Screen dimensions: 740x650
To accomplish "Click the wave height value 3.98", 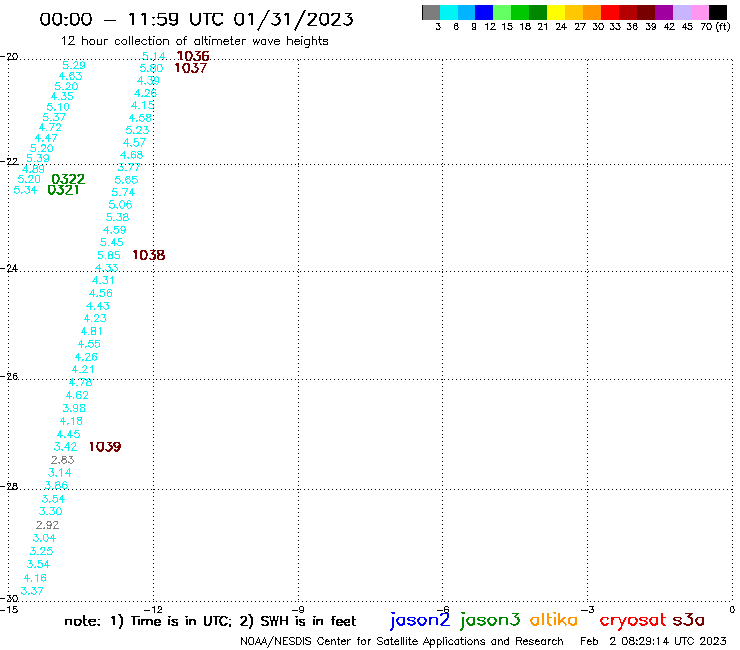I will (74, 408).
